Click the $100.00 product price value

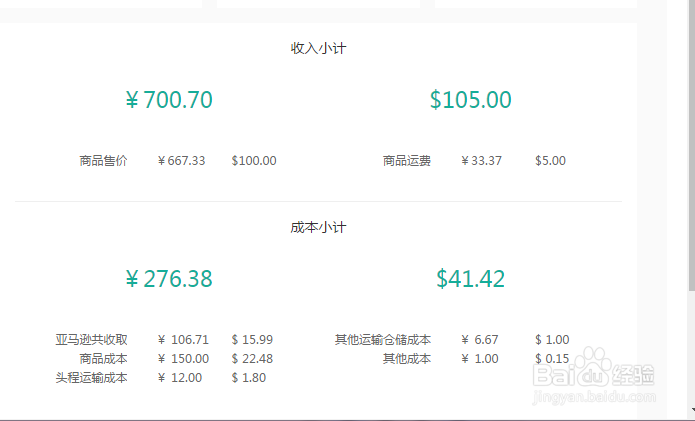tap(254, 160)
